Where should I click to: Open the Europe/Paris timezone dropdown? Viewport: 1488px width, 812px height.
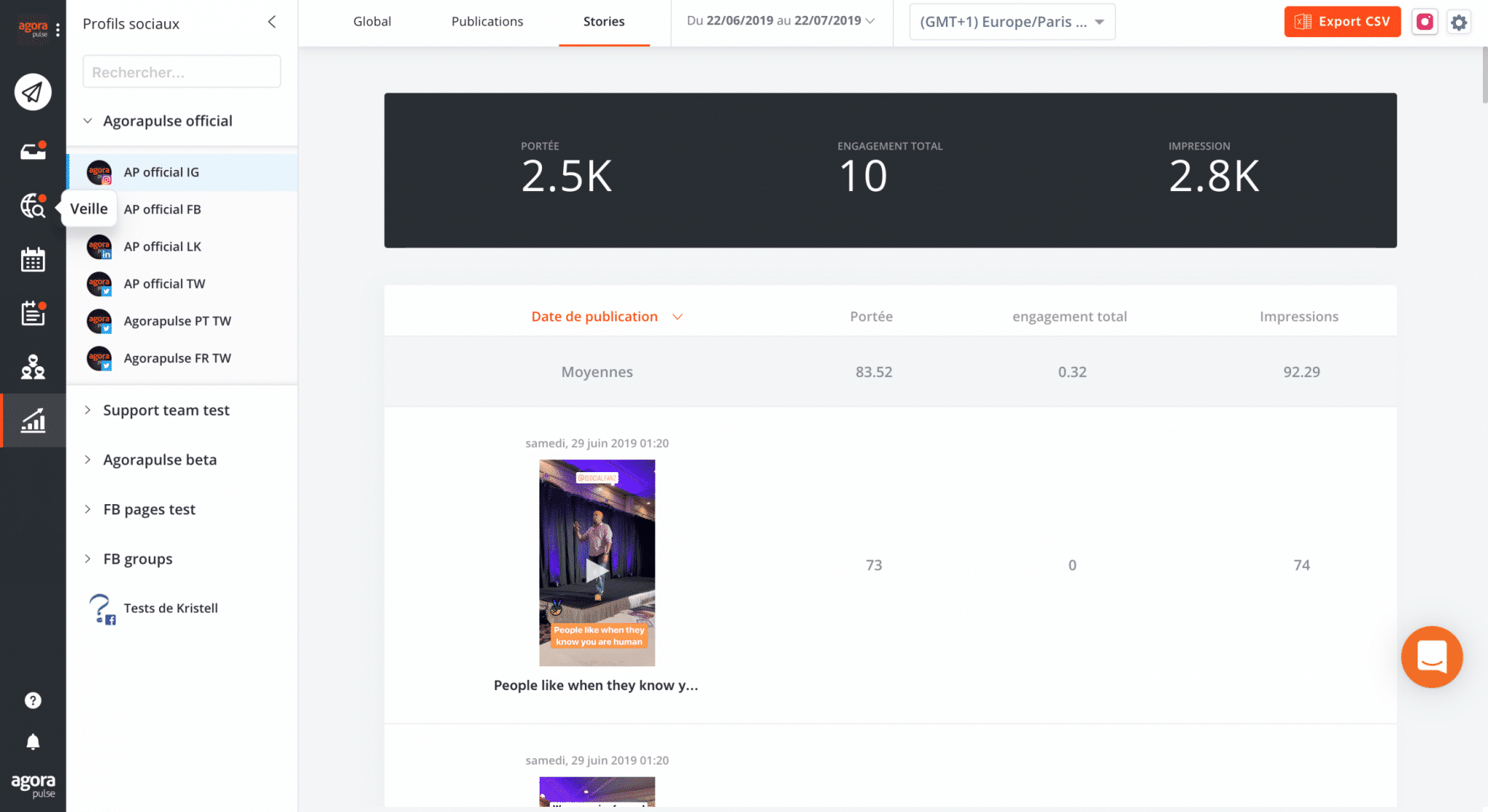[x=1011, y=22]
